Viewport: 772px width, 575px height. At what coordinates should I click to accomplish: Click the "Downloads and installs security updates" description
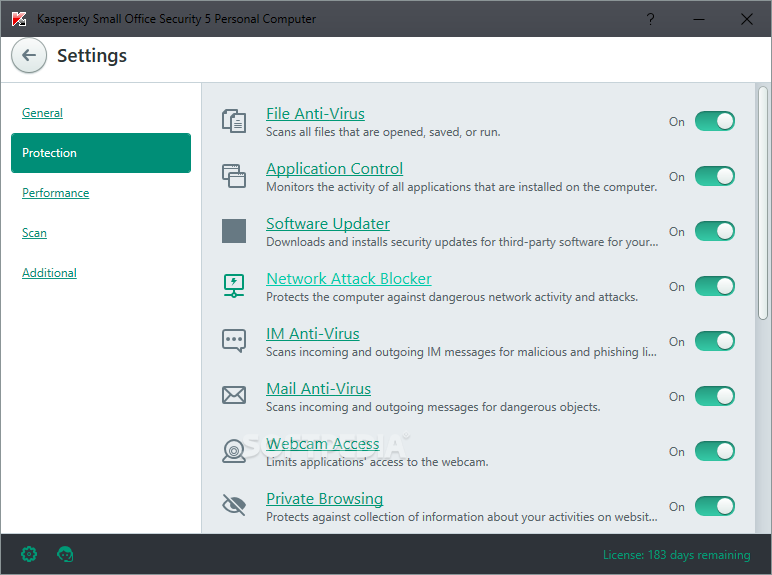pos(462,242)
